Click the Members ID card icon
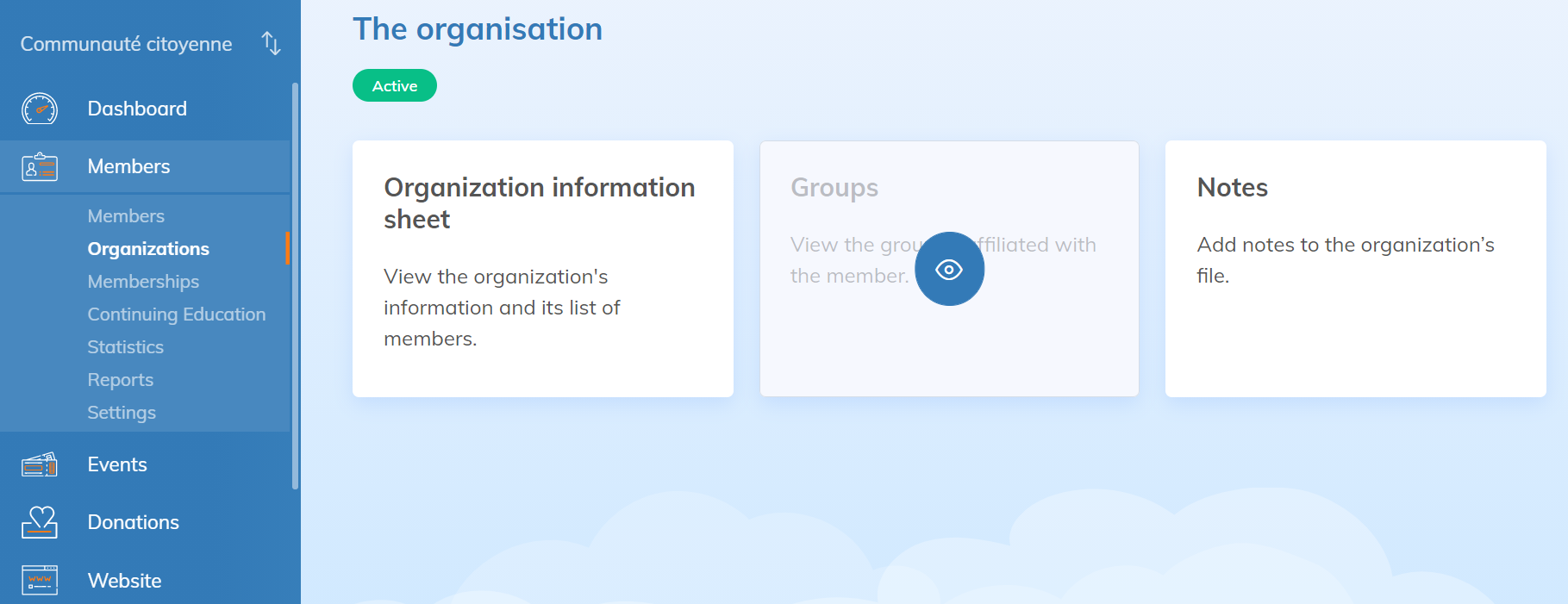 (40, 167)
